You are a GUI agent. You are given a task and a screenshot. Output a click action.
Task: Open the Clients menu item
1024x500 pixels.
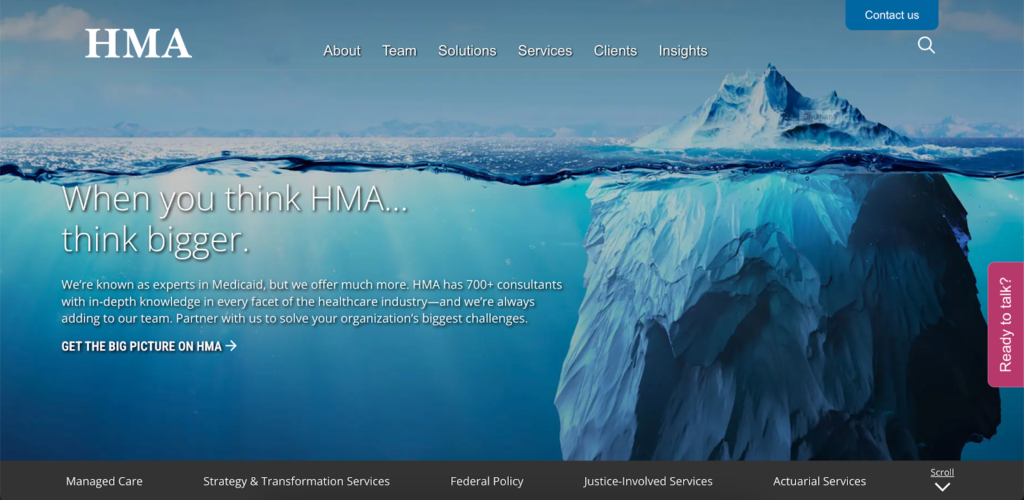[x=615, y=51]
